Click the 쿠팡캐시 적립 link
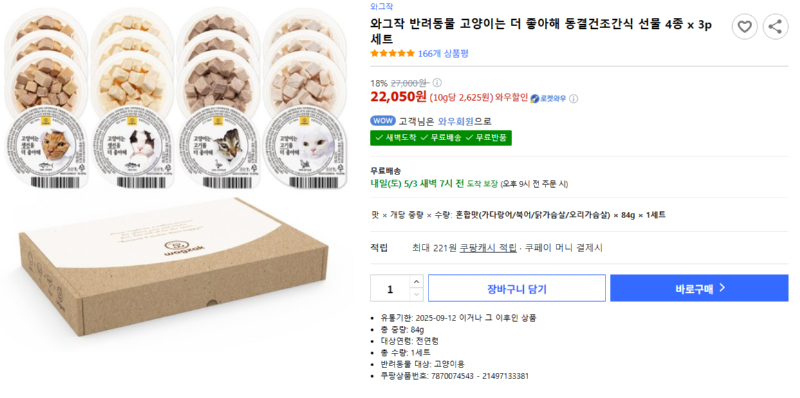This screenshot has width=800, height=398. click(x=488, y=248)
